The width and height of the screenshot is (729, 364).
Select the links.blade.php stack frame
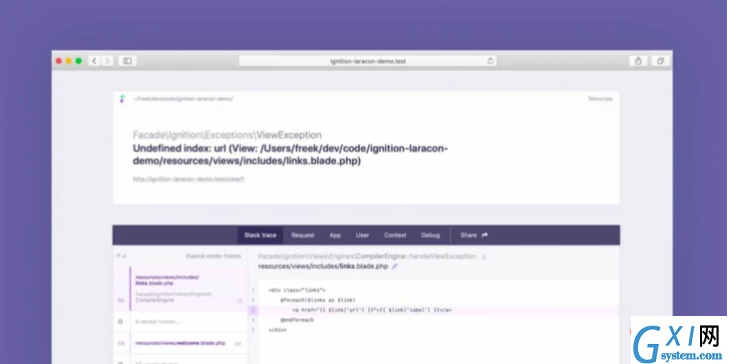coord(180,289)
